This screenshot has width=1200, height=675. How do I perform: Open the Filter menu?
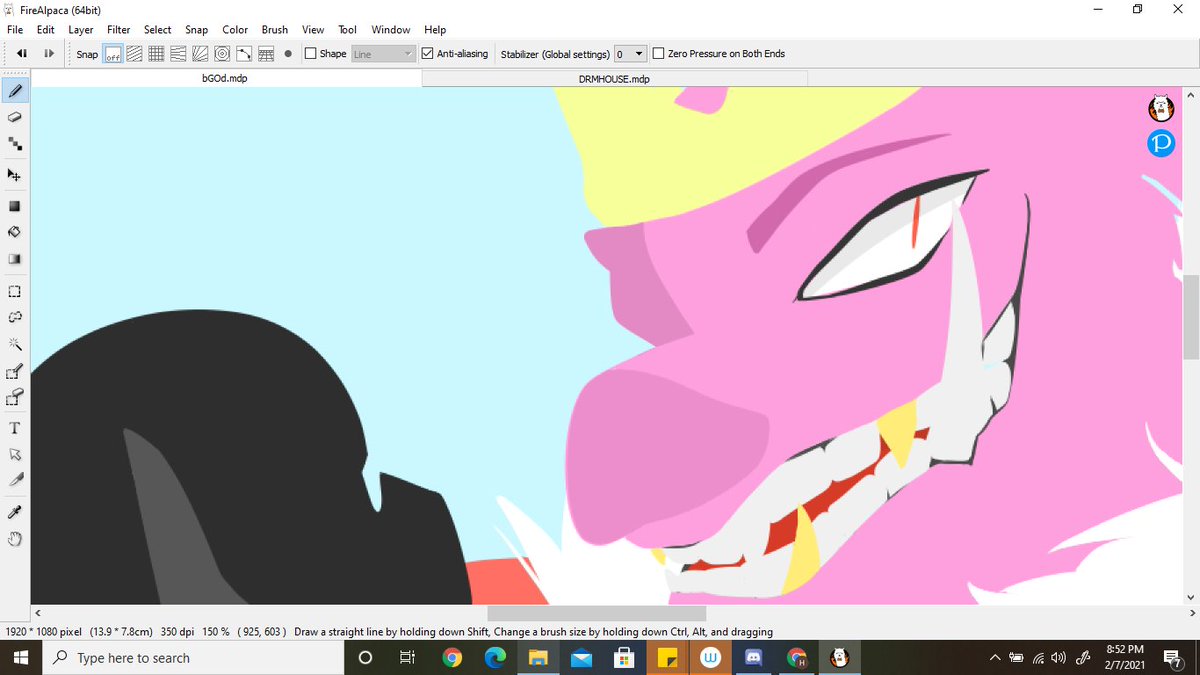[x=119, y=30]
